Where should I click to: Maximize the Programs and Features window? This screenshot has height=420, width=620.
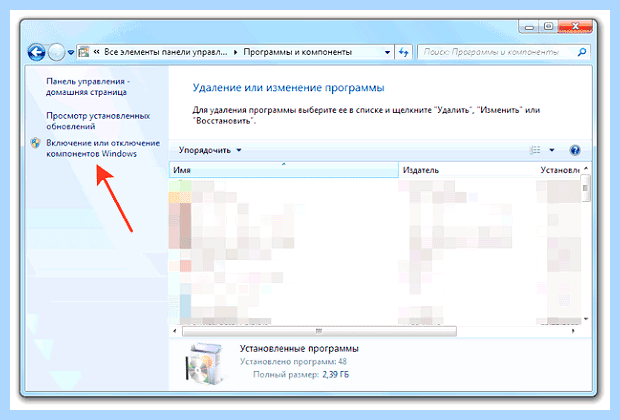click(x=548, y=26)
